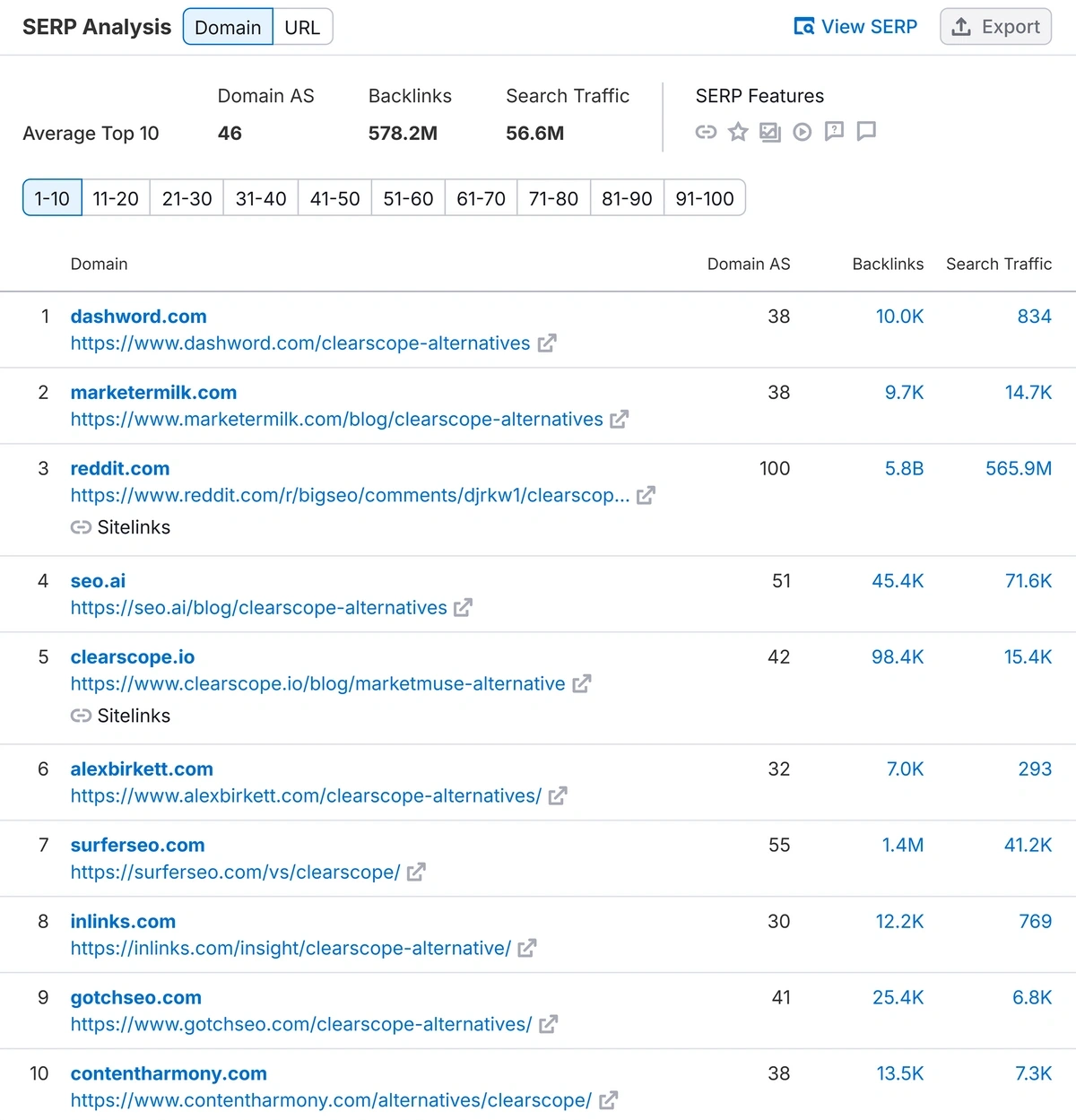Click the Export button
Viewport: 1076px width, 1120px height.
[x=995, y=27]
